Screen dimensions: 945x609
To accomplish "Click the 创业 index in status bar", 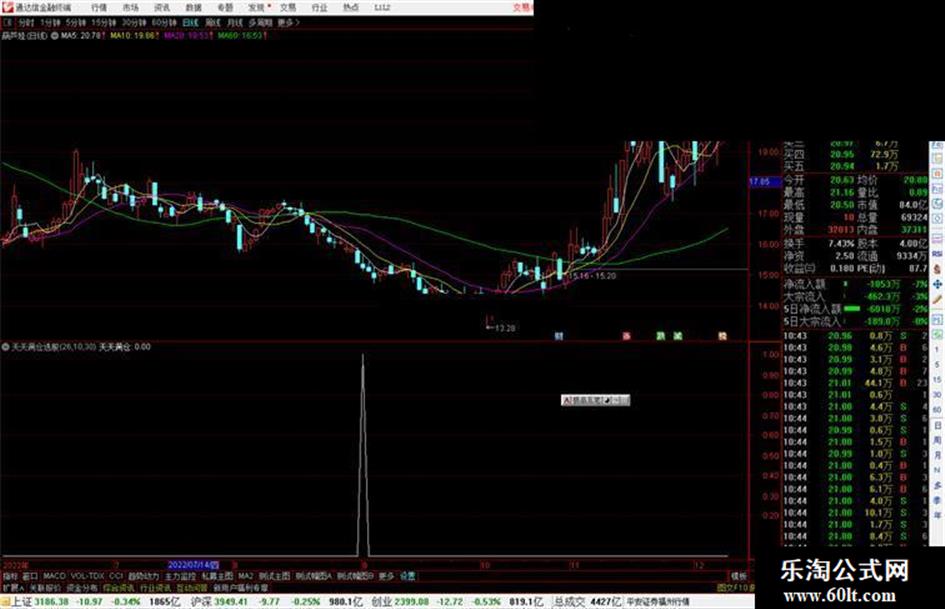I will pos(381,602).
